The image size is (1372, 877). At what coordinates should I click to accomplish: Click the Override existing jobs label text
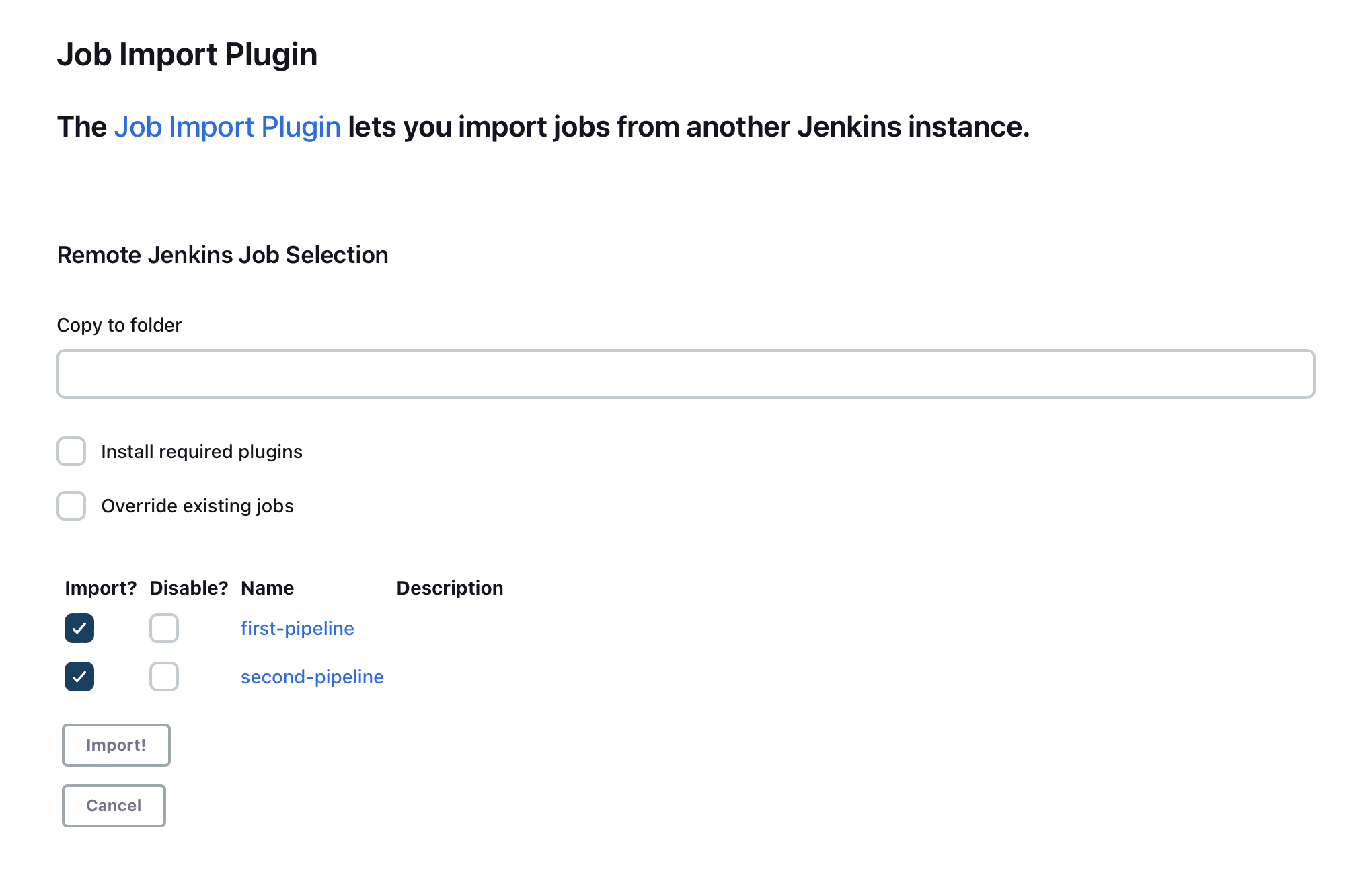(197, 506)
